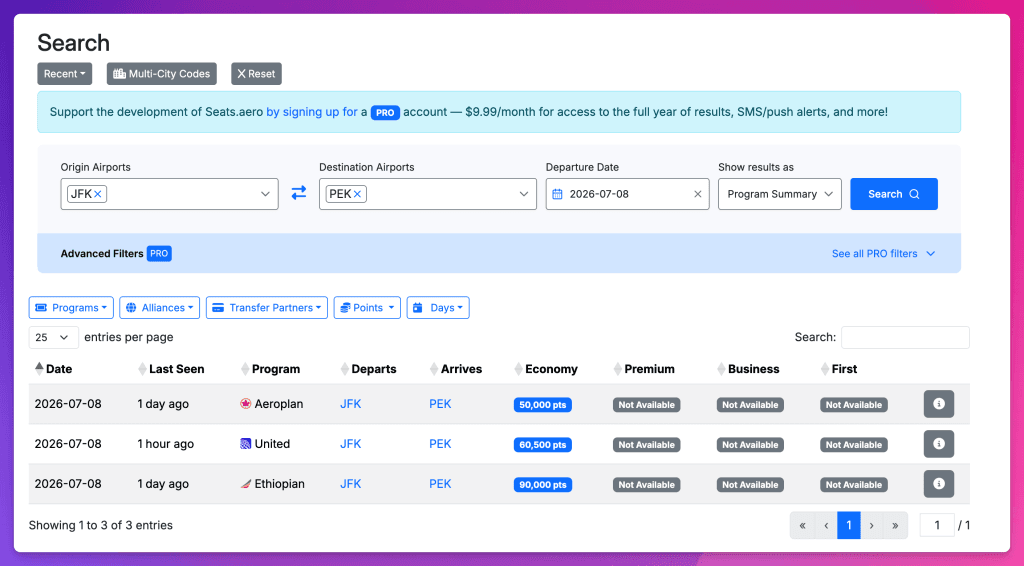Click the calendar icon in Departure Date
The width and height of the screenshot is (1024, 566).
coord(557,194)
